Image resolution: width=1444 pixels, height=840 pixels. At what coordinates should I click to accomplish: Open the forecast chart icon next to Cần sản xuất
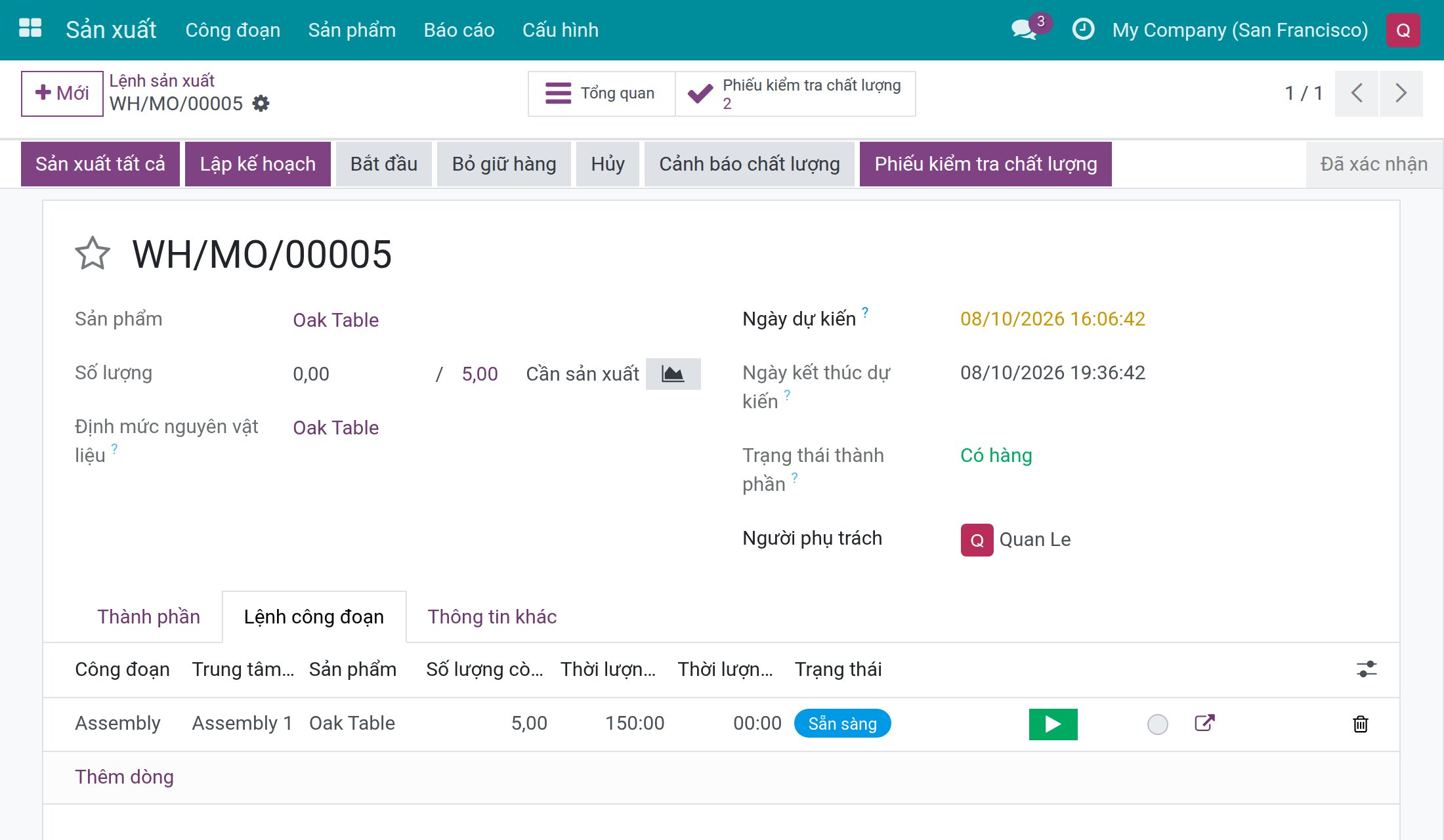click(x=673, y=374)
